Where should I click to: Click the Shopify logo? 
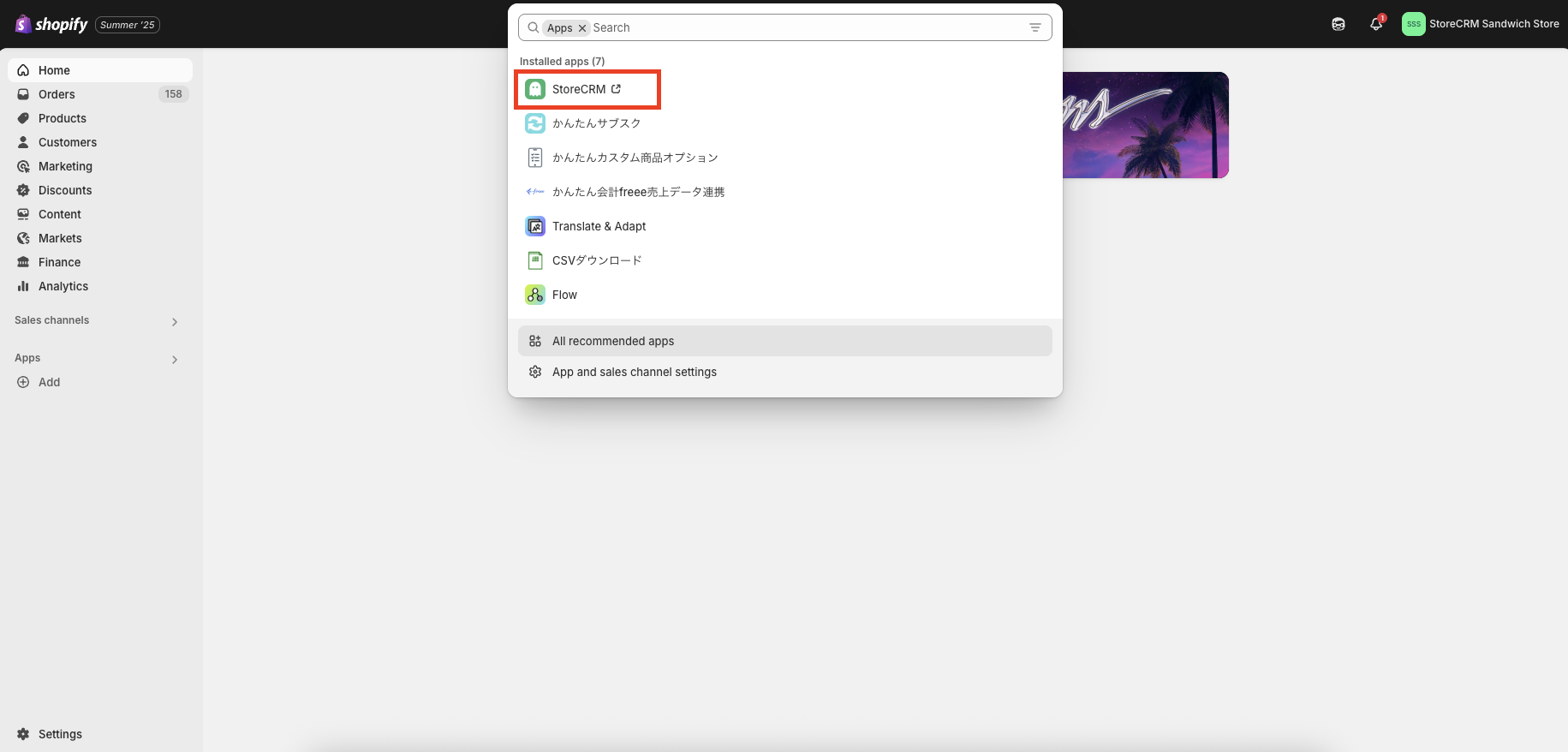coord(51,24)
